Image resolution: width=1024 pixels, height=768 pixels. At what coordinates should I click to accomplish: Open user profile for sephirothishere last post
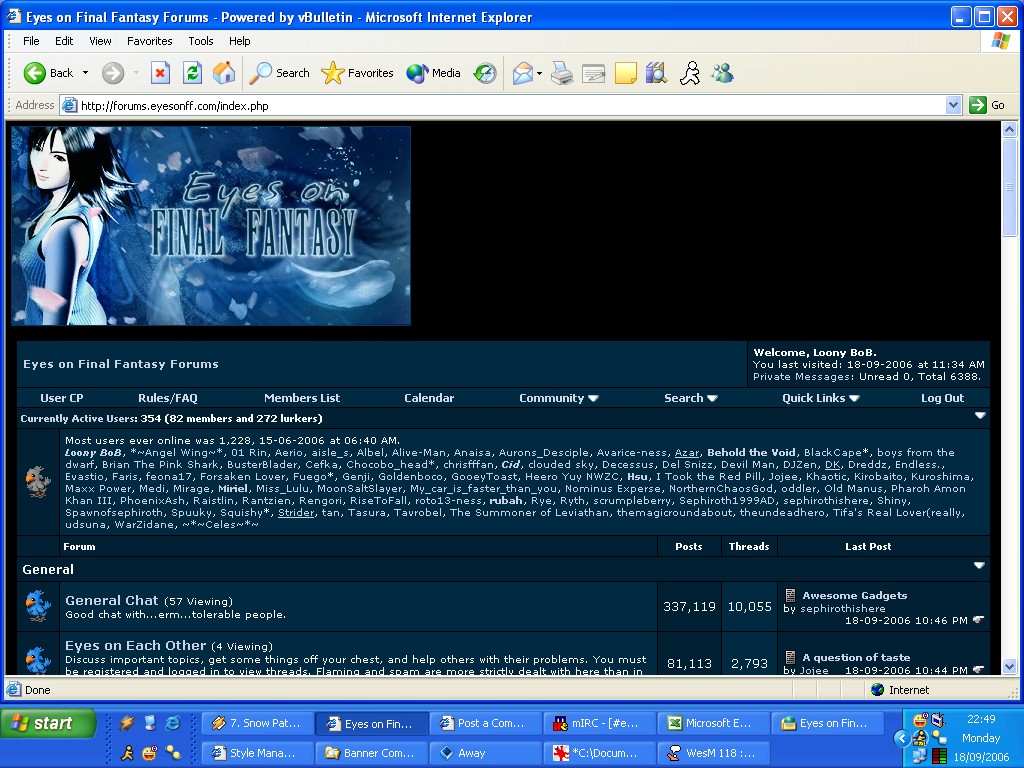842,608
